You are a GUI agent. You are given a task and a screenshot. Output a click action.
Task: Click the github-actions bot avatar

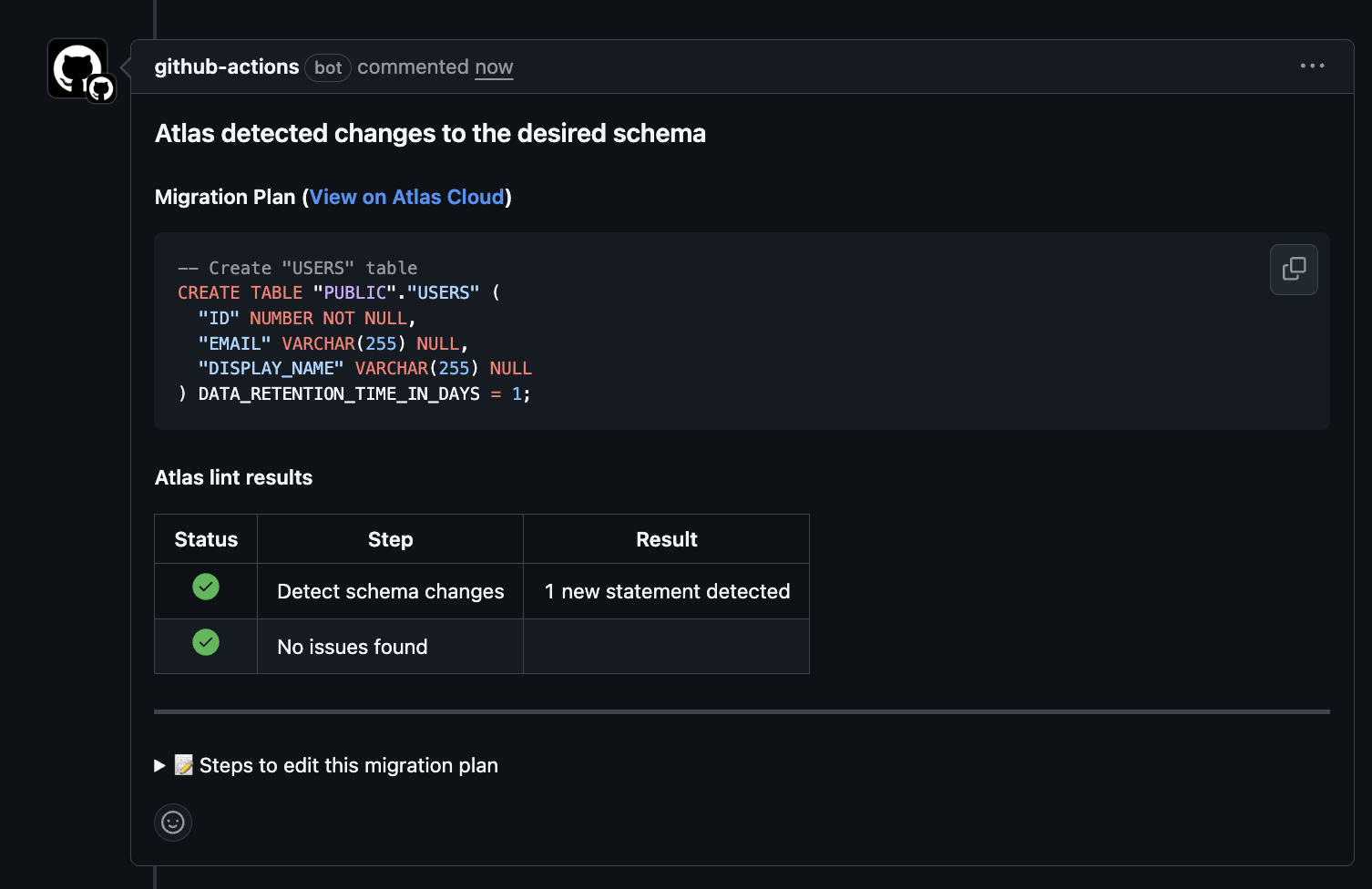(x=77, y=68)
